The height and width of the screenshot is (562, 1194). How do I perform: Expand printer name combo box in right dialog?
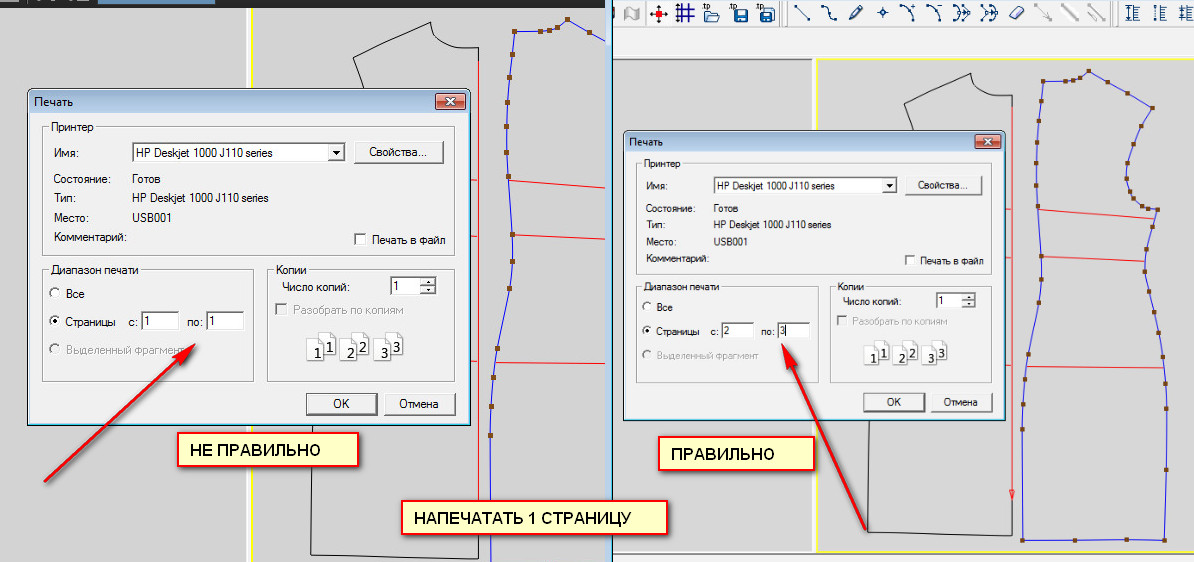(888, 186)
